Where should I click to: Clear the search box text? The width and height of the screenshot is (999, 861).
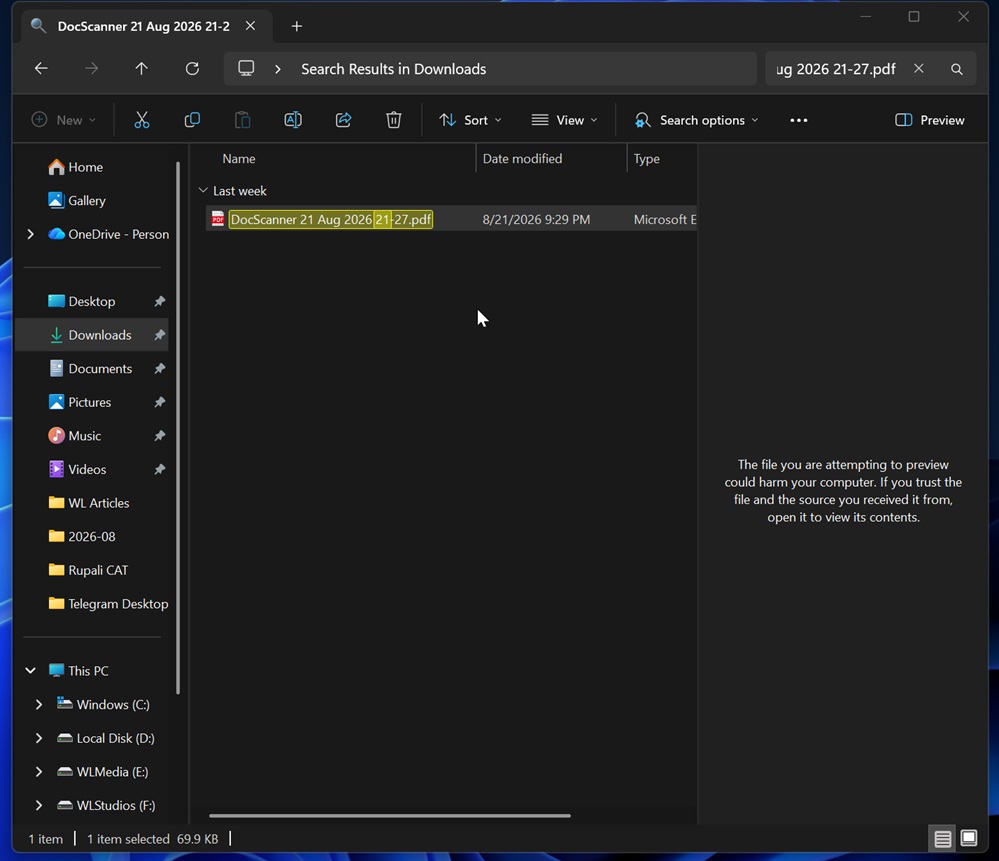[x=918, y=68]
